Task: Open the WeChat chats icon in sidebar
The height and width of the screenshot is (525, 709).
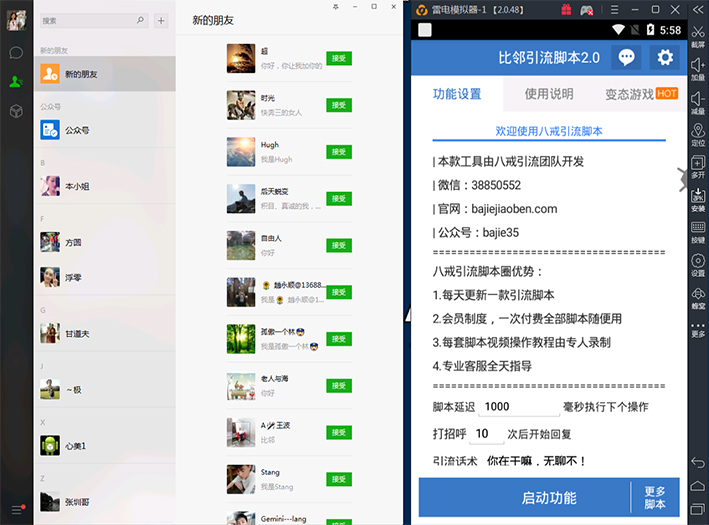Action: tap(16, 52)
